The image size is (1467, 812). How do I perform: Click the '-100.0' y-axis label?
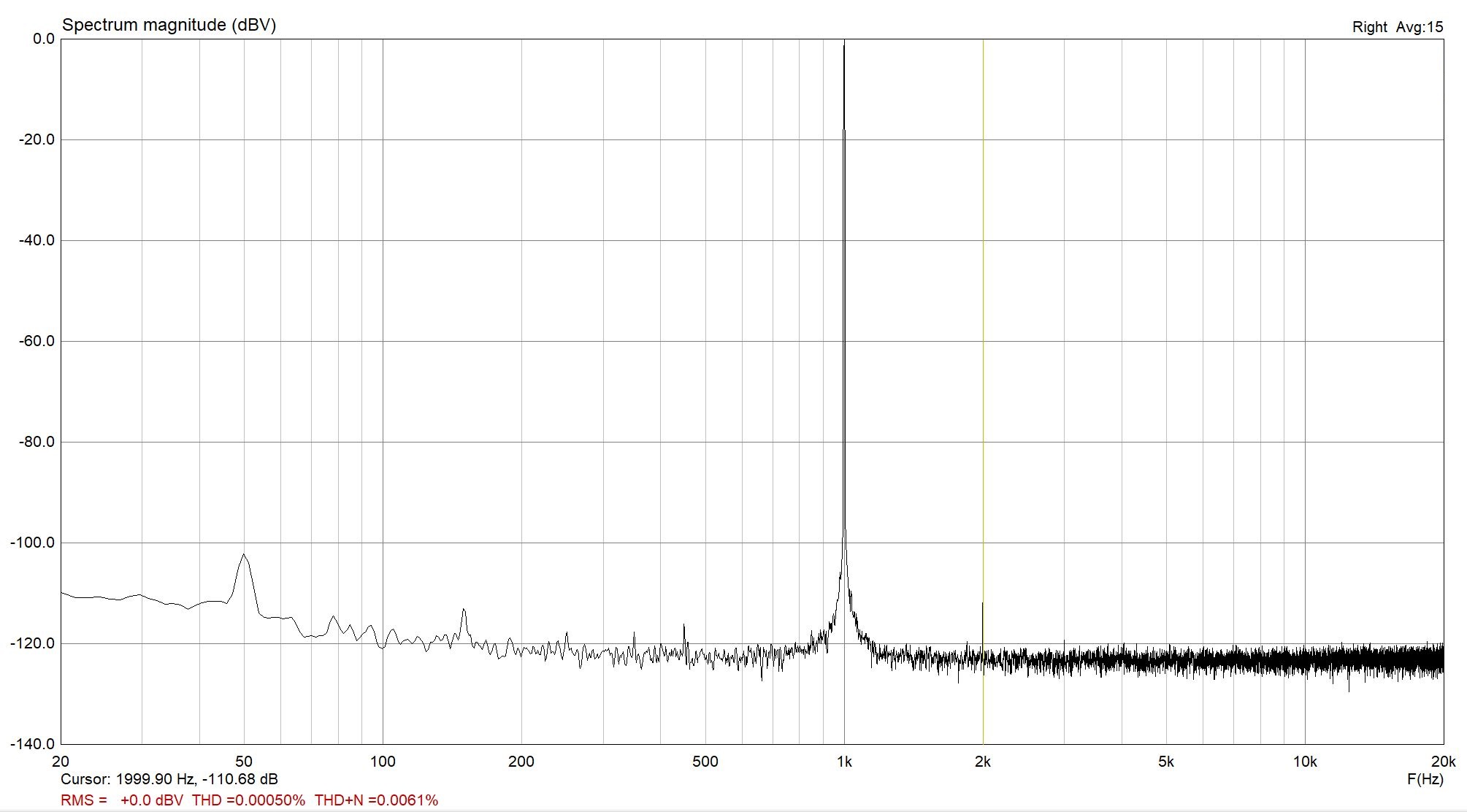click(32, 543)
